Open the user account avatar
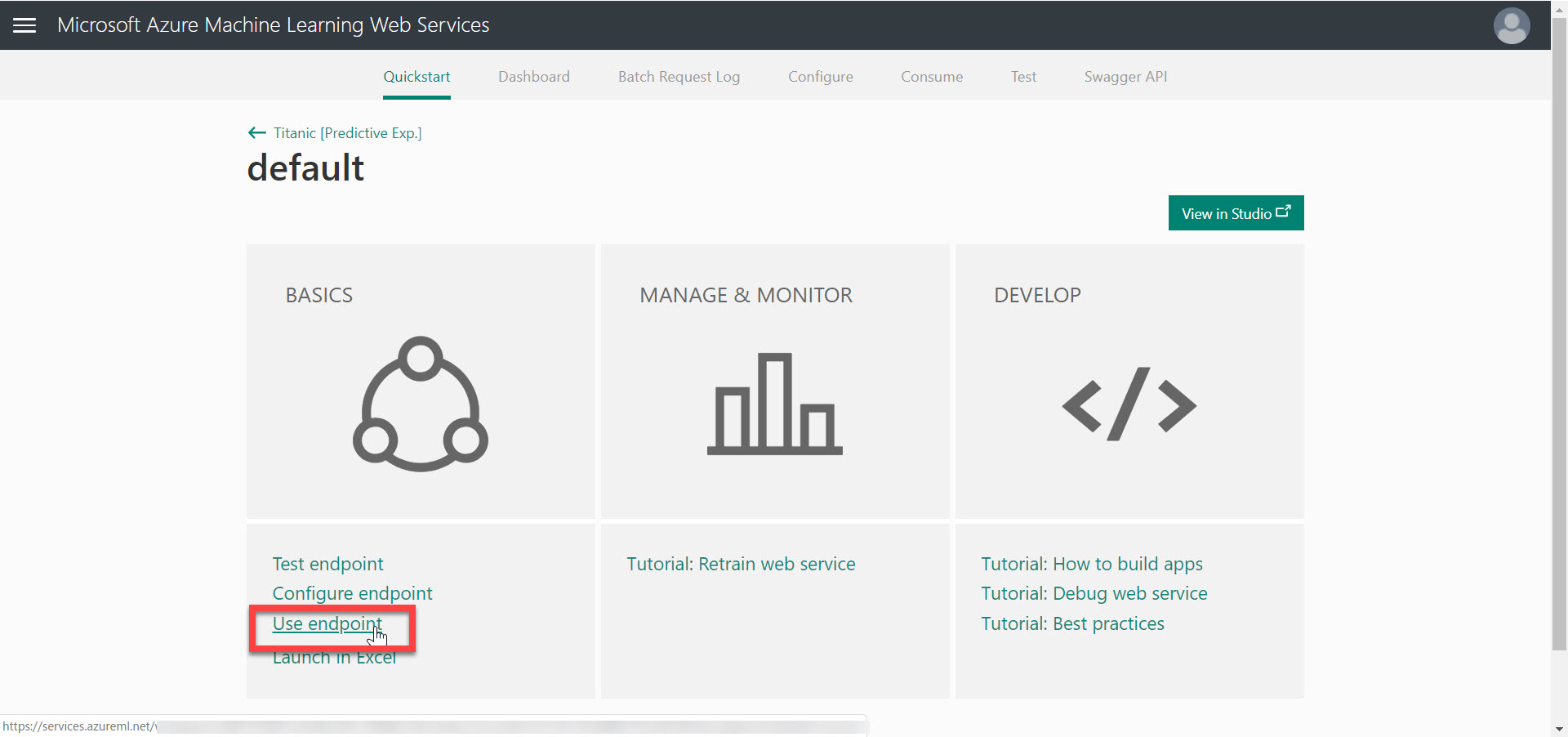 [1512, 26]
